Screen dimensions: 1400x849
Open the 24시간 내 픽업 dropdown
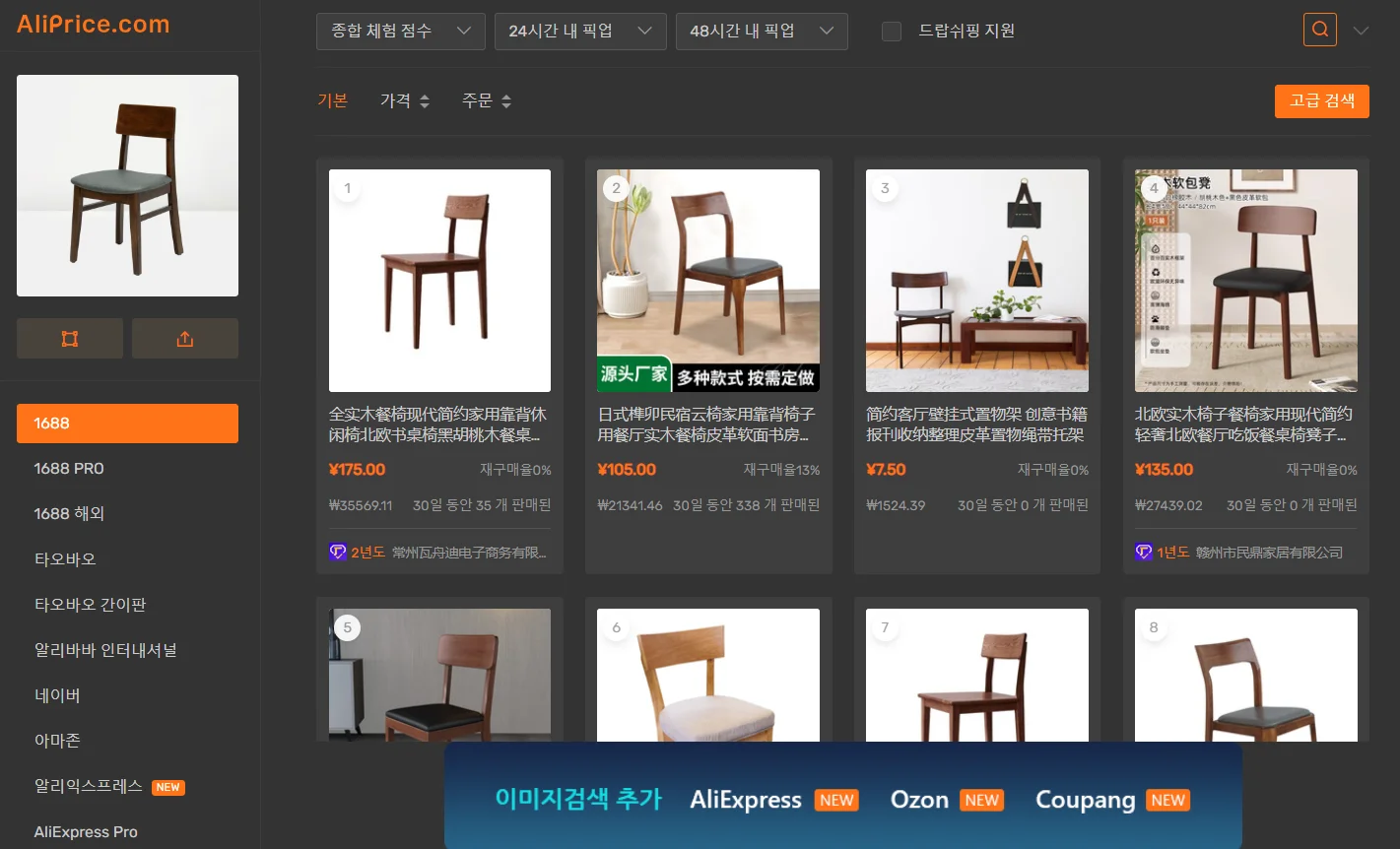coord(580,32)
